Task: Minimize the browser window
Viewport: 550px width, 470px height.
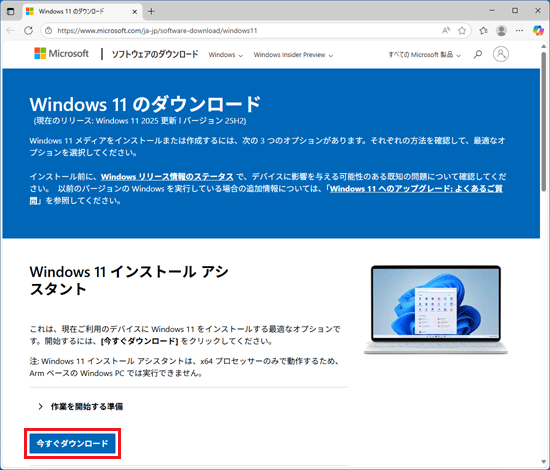Action: click(492, 11)
